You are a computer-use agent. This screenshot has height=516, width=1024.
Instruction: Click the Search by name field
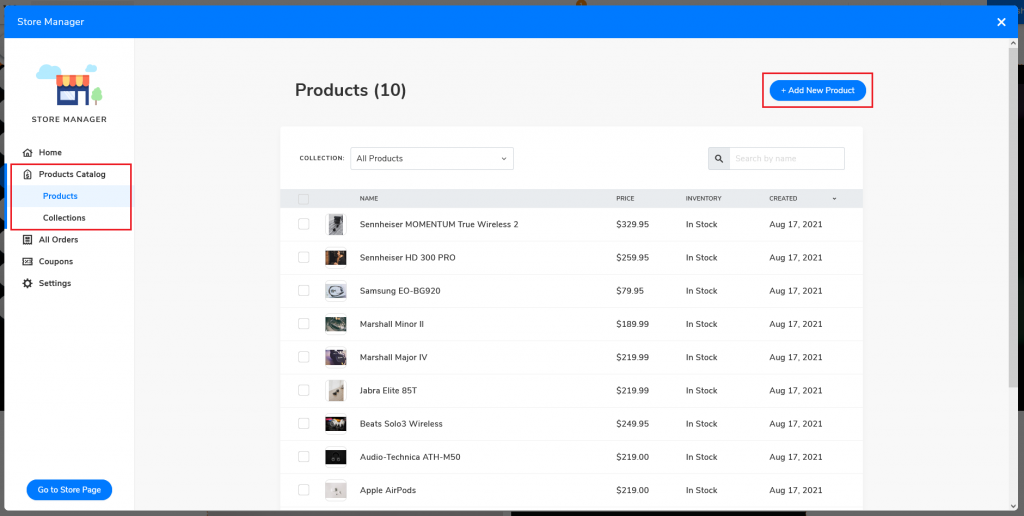(x=786, y=159)
